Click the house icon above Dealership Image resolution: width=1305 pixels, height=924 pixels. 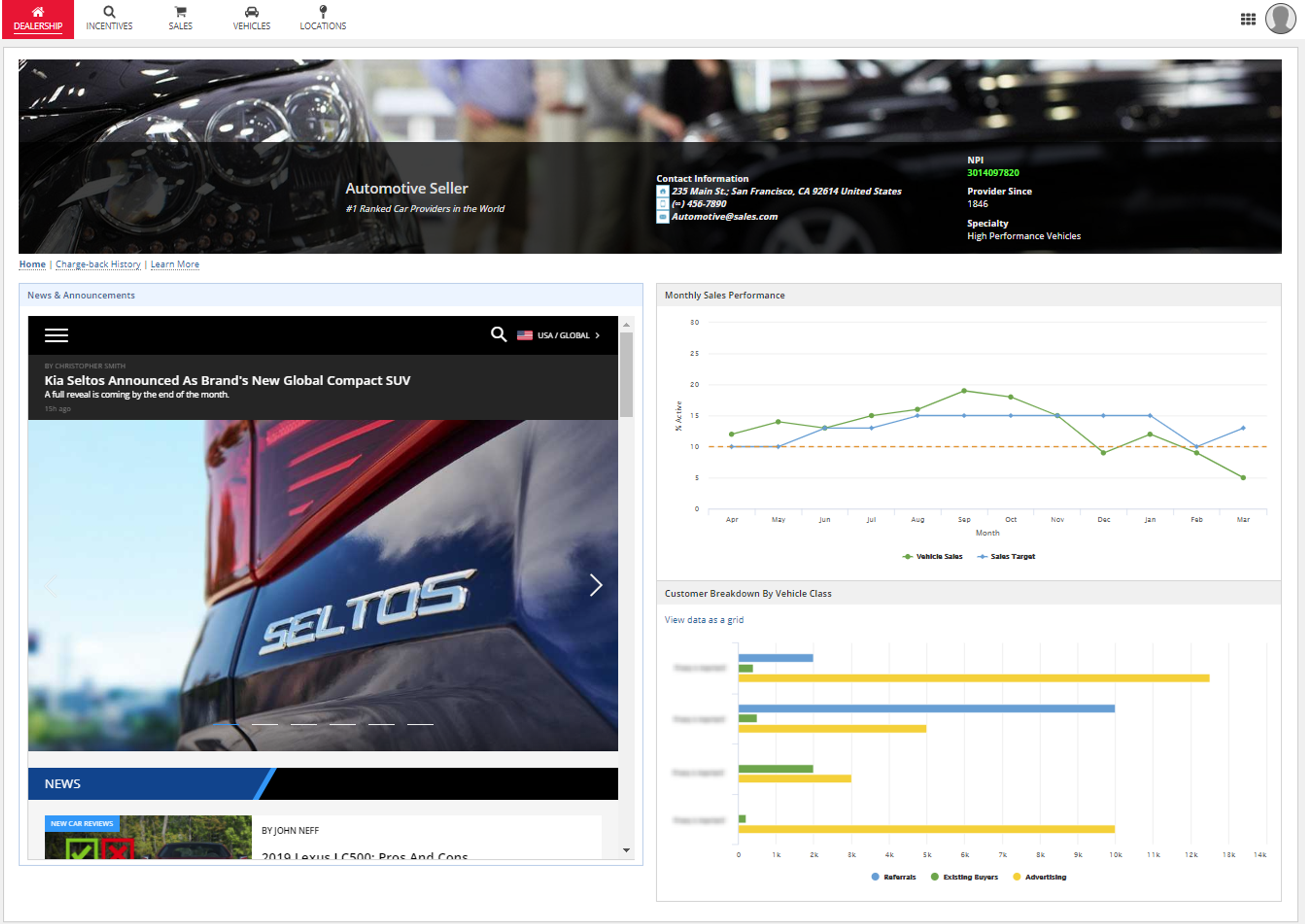point(37,11)
